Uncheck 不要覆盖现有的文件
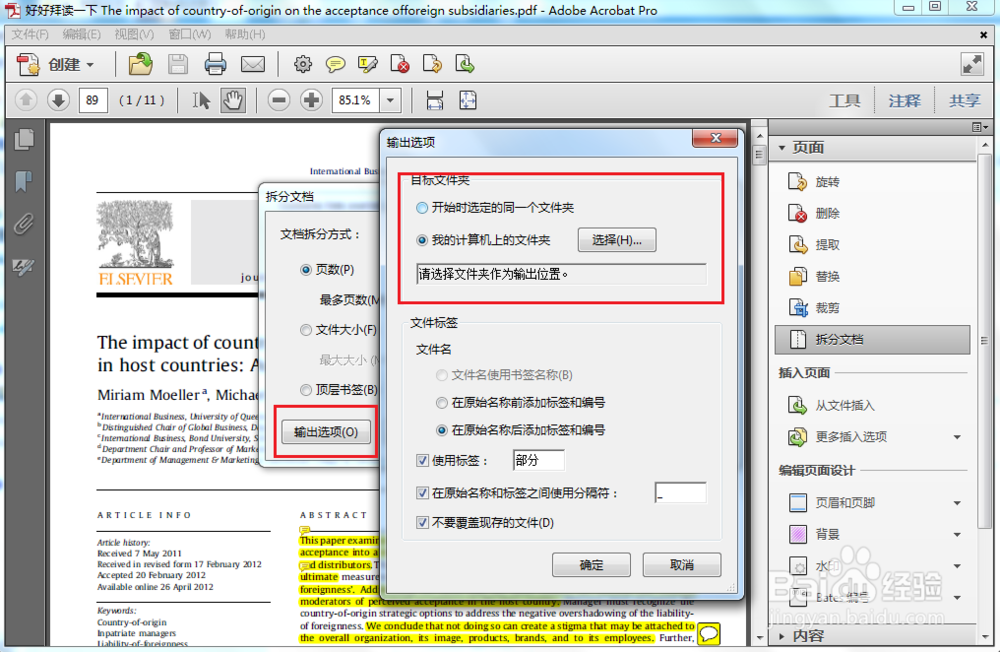 (424, 522)
